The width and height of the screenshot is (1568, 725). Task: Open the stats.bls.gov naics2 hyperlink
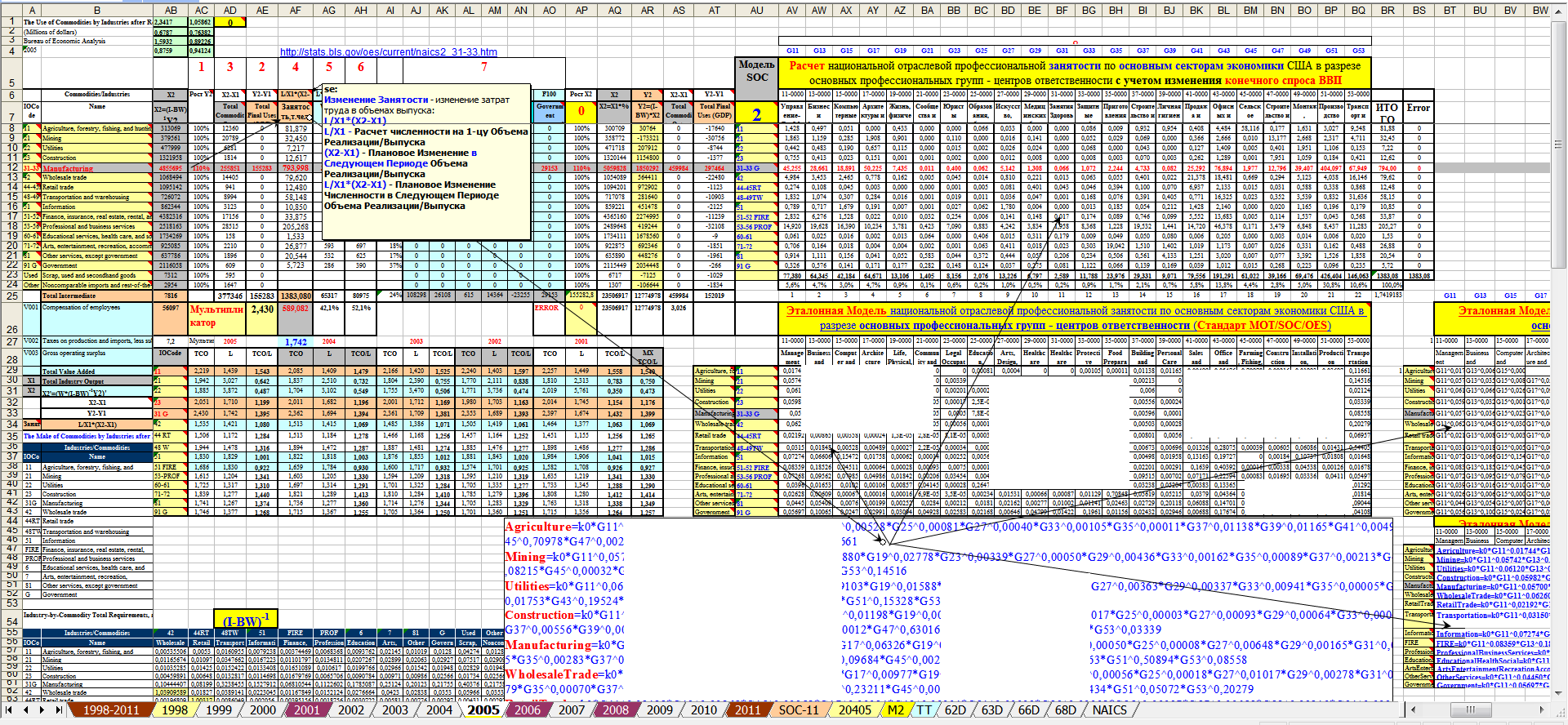click(388, 51)
